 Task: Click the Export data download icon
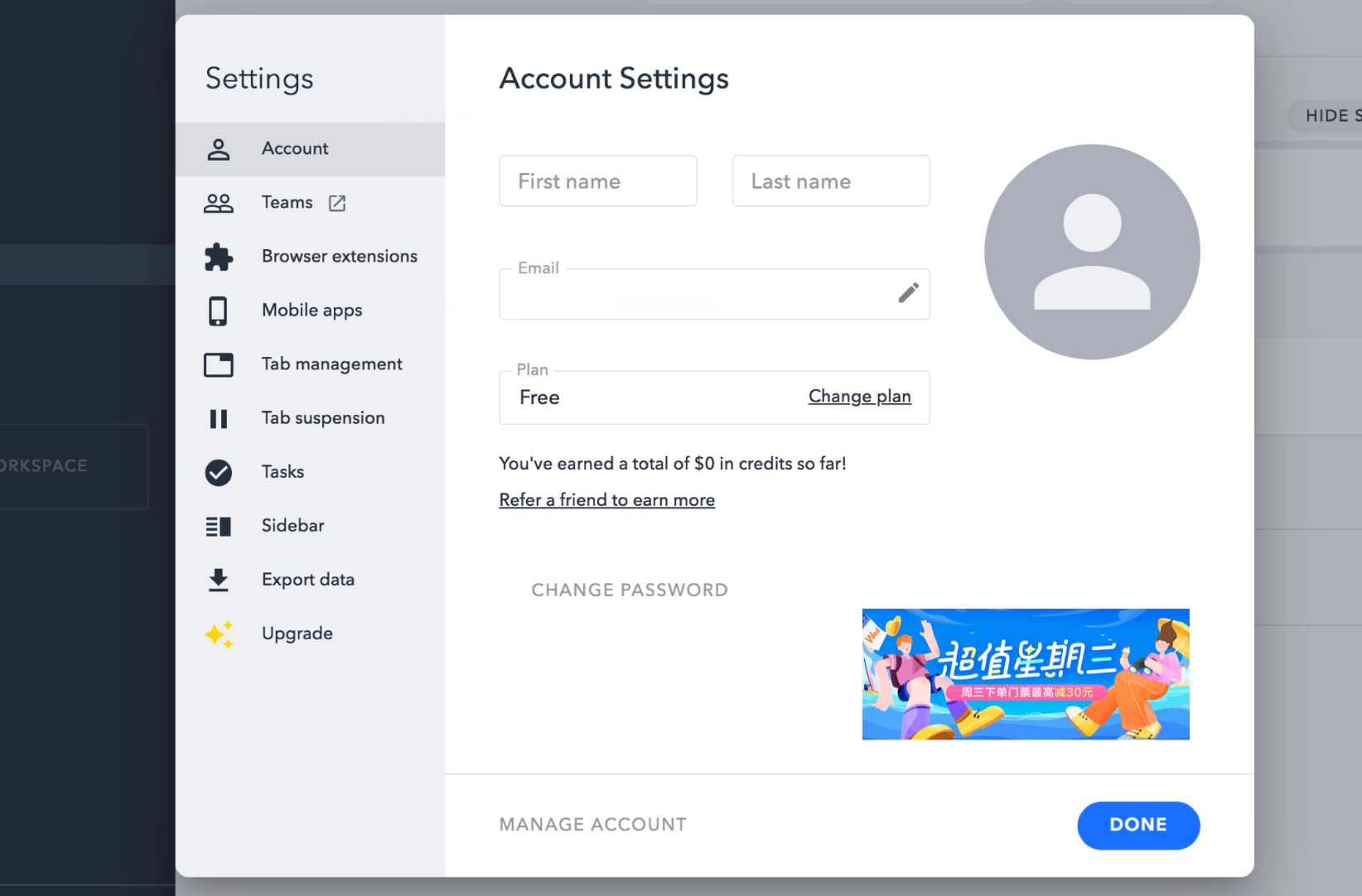pos(218,580)
